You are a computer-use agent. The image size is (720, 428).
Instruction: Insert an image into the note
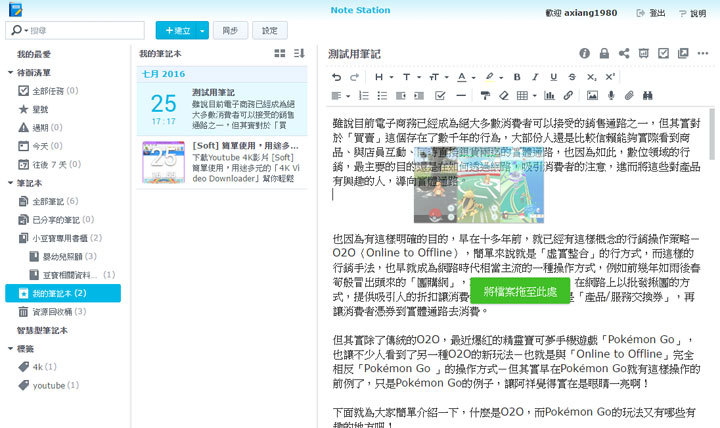tap(592, 96)
